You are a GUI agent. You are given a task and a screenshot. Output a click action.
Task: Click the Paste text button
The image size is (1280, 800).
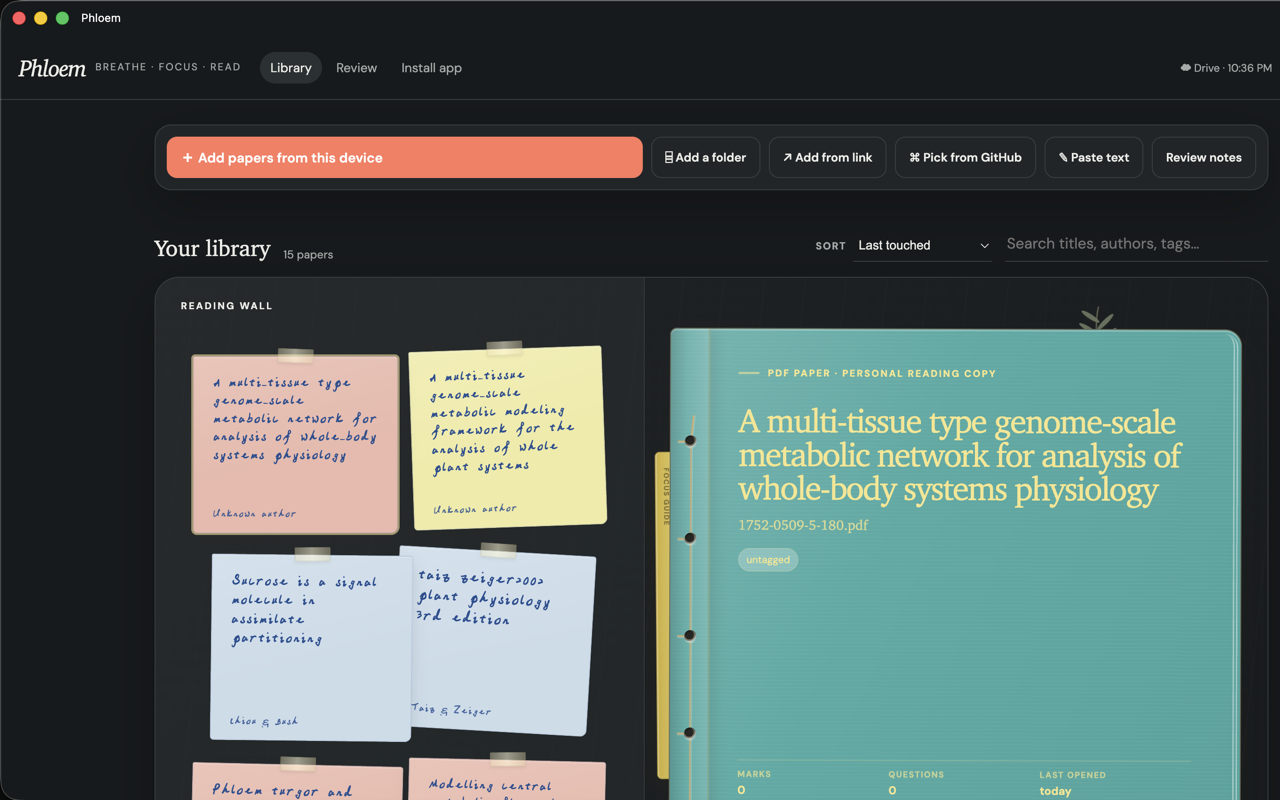[x=1094, y=158]
